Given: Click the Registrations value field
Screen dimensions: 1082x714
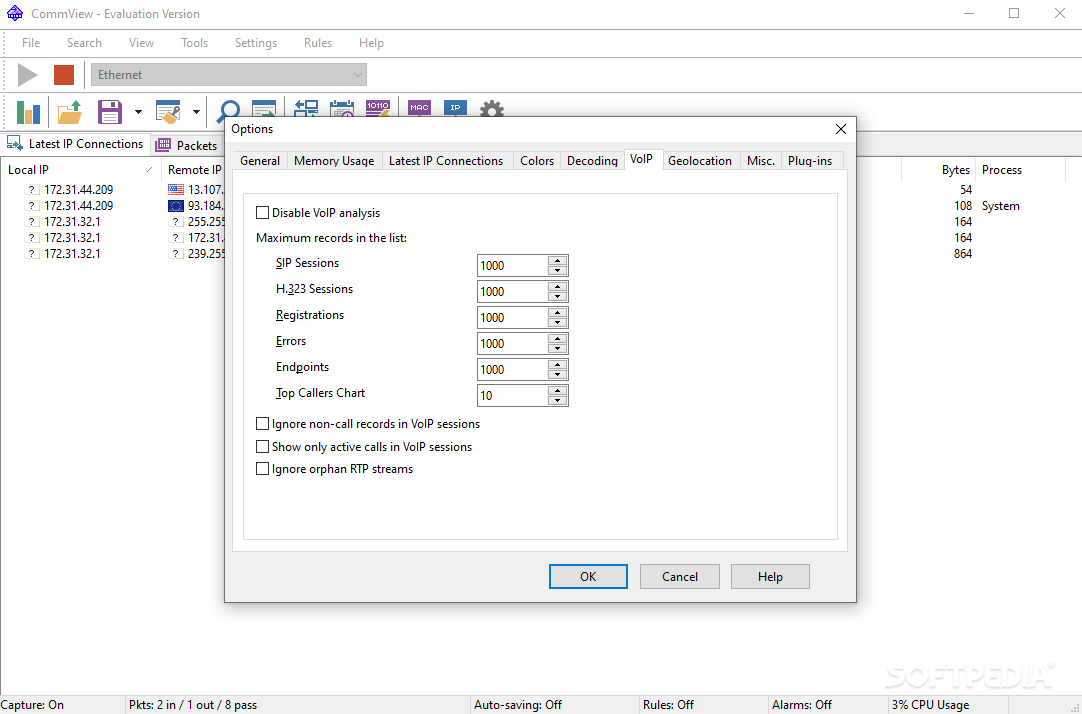Looking at the screenshot, I should point(513,317).
